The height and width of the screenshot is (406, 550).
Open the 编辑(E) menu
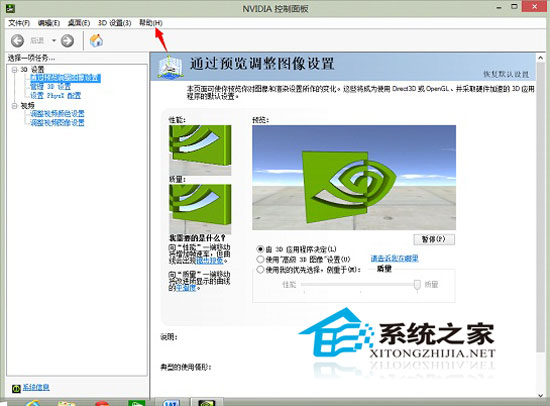click(x=49, y=23)
